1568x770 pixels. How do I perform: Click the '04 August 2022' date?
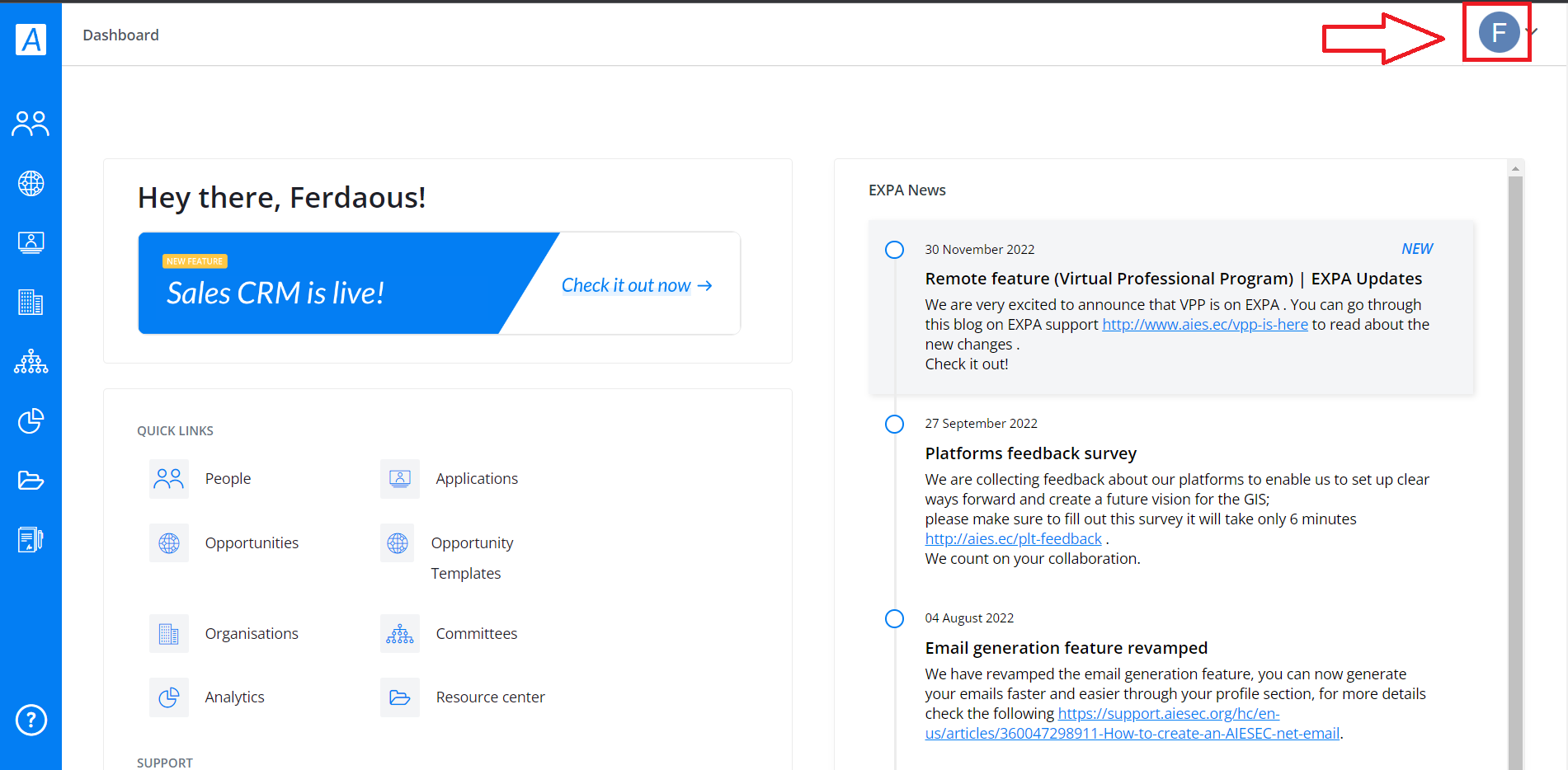tap(969, 618)
